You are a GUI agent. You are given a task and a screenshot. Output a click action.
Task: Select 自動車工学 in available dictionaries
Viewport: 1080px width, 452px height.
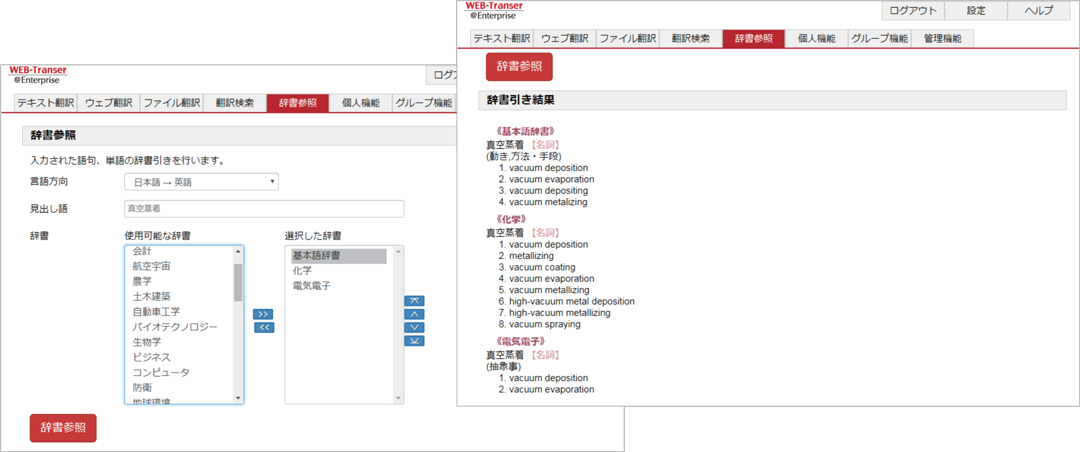coord(156,311)
